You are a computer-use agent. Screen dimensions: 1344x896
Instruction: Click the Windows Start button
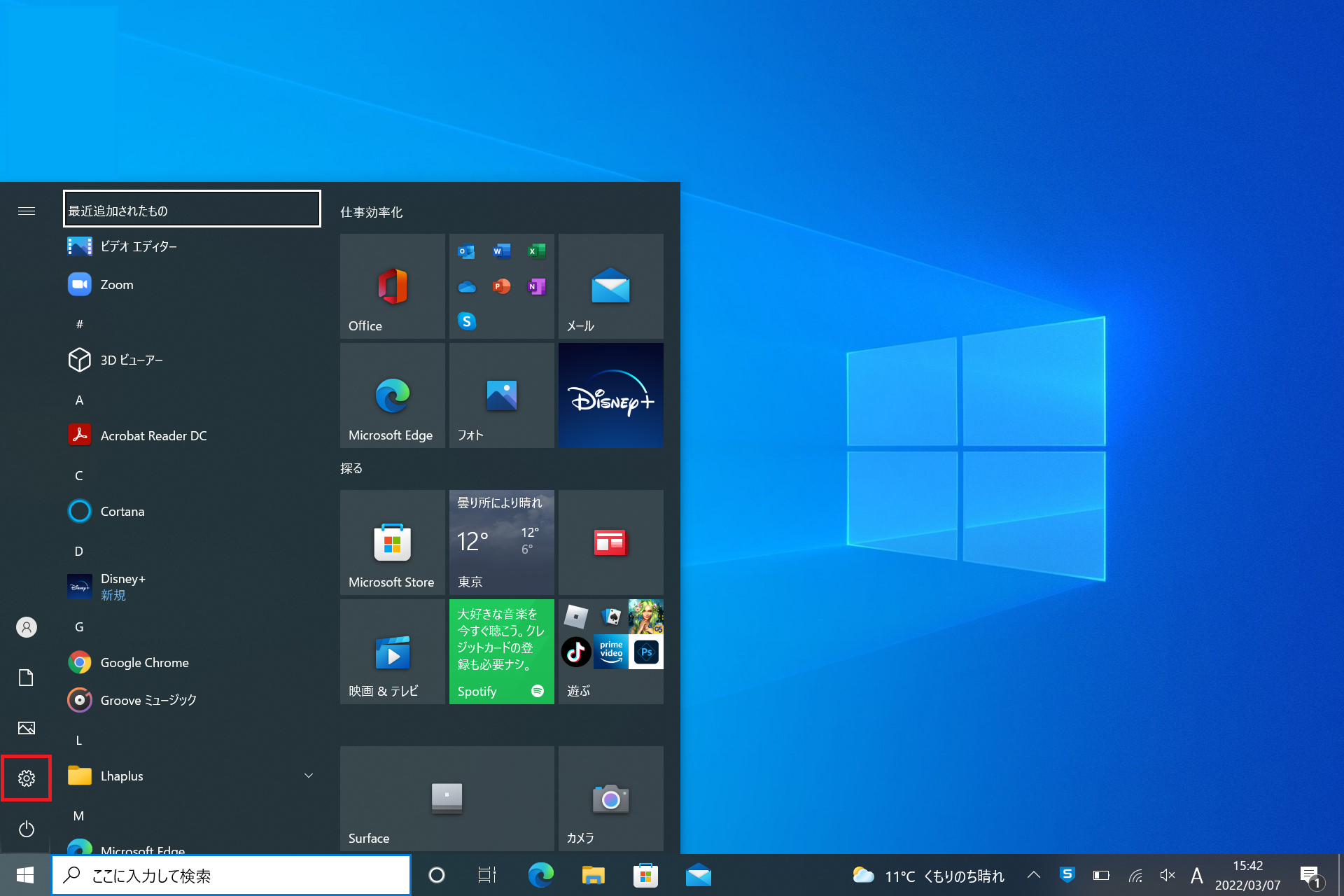(x=25, y=875)
